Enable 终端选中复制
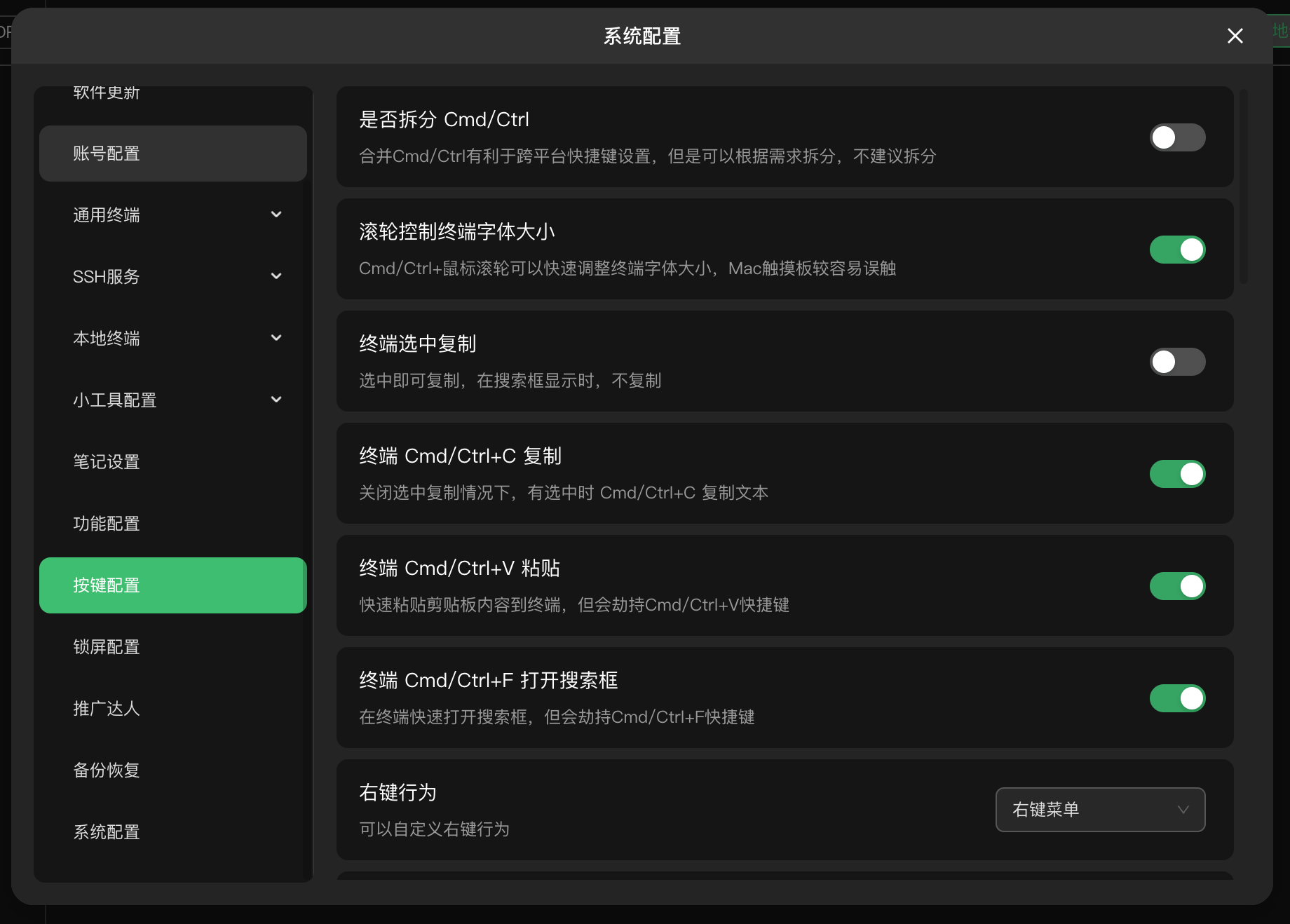 [1177, 362]
